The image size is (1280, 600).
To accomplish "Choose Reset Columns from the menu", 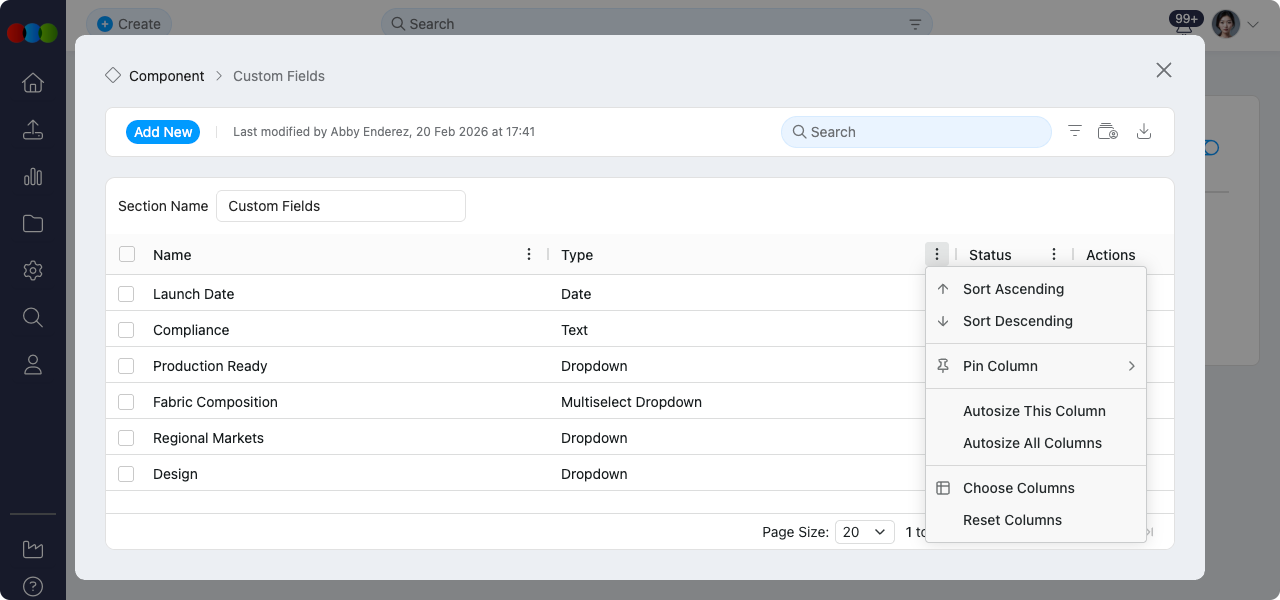I will pyautogui.click(x=1012, y=520).
